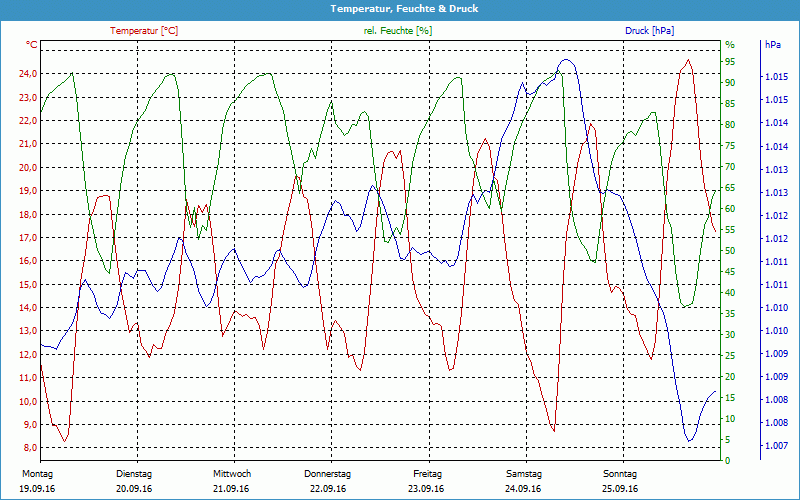Click the "20" humidity axis value
Viewport: 800px width, 500px height.
[730, 377]
